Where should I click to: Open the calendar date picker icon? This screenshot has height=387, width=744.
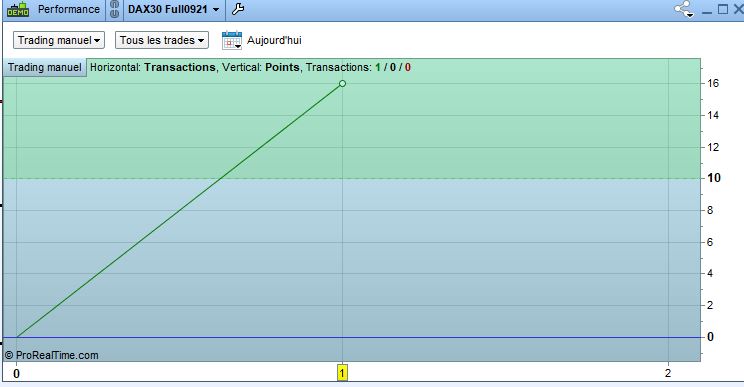pos(232,40)
